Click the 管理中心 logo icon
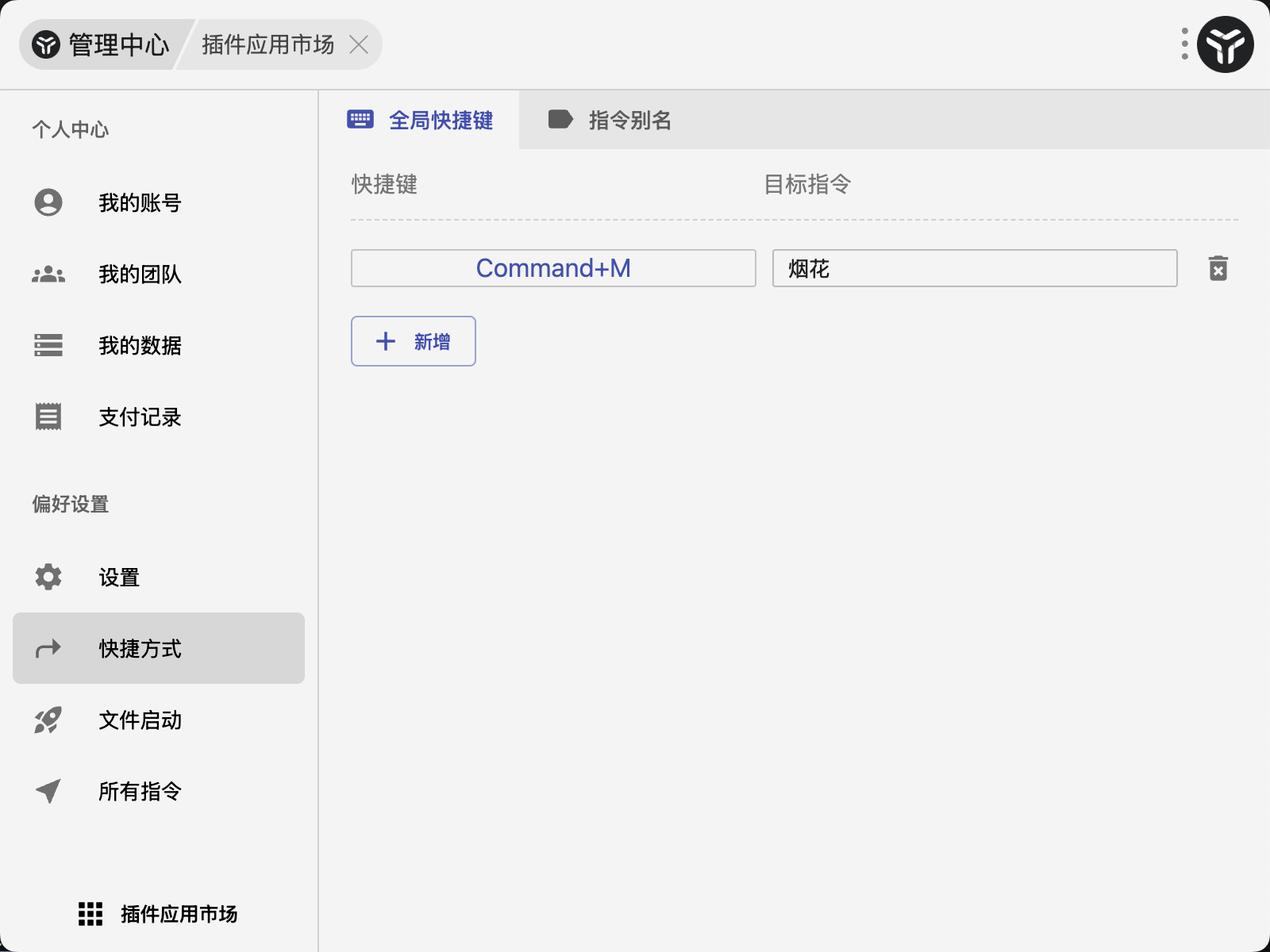 (x=46, y=44)
